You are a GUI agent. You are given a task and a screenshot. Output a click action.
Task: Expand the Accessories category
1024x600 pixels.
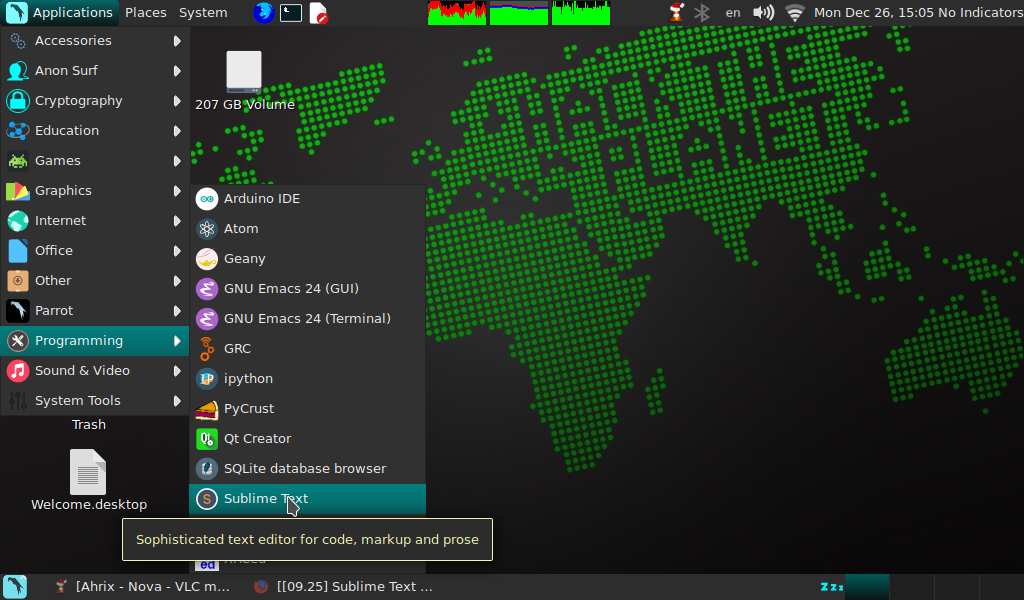point(95,40)
